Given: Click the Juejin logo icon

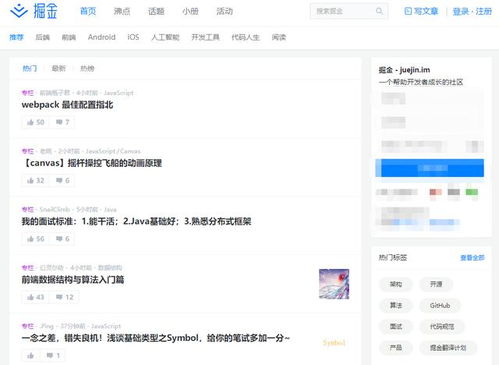Looking at the screenshot, I should [19, 11].
